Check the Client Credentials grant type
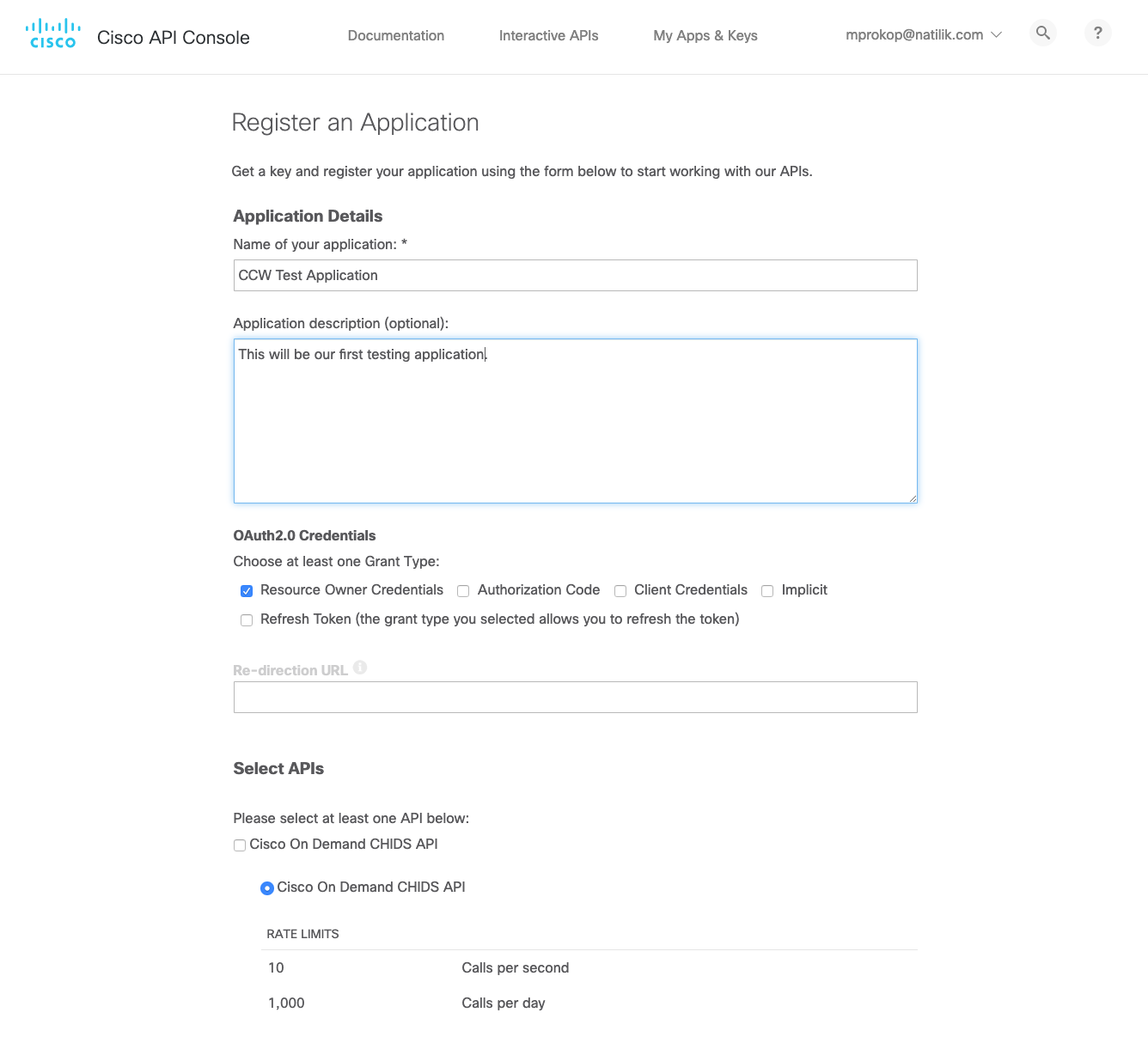 pos(620,591)
